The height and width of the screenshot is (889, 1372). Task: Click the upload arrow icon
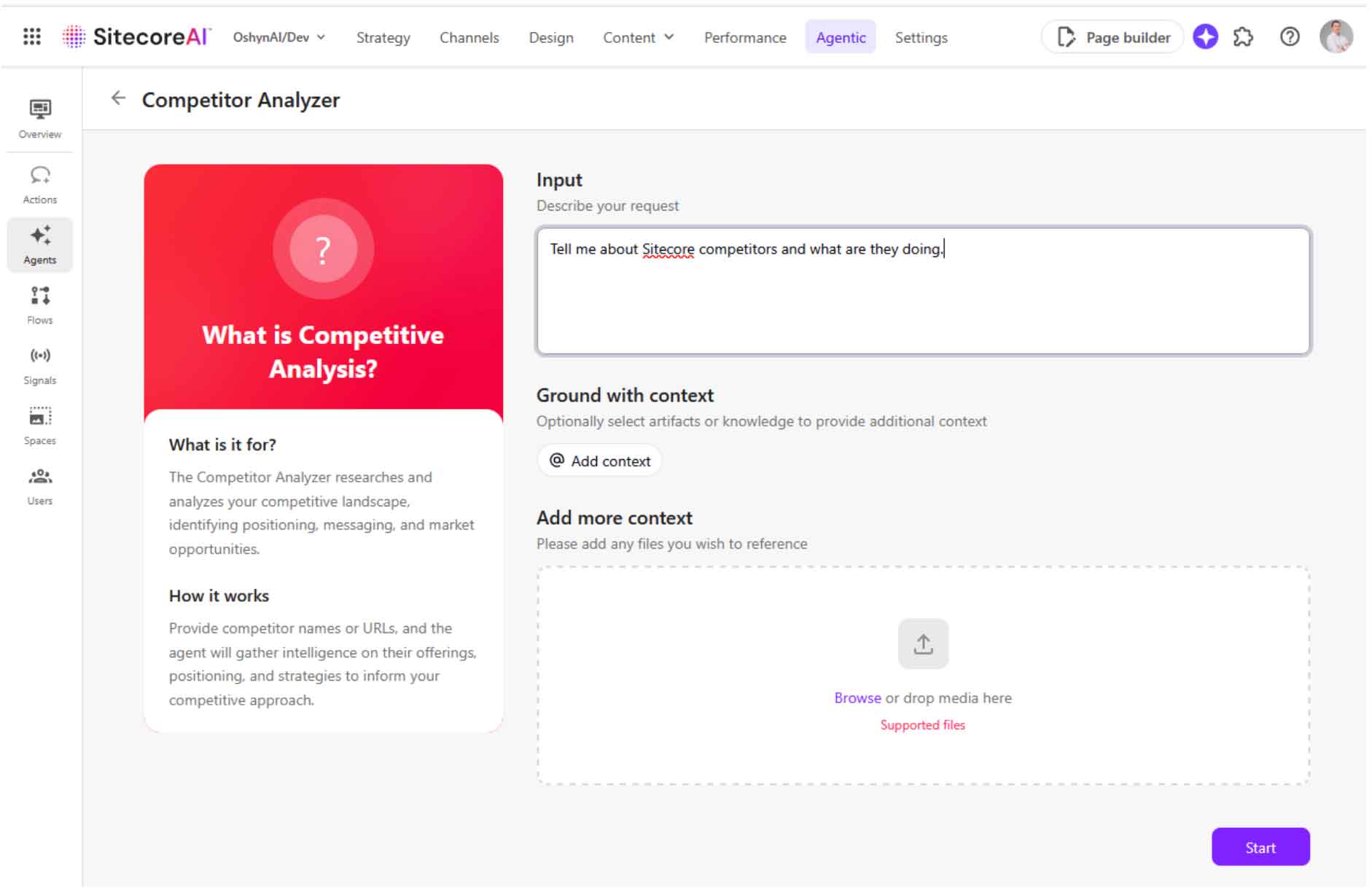tap(923, 643)
